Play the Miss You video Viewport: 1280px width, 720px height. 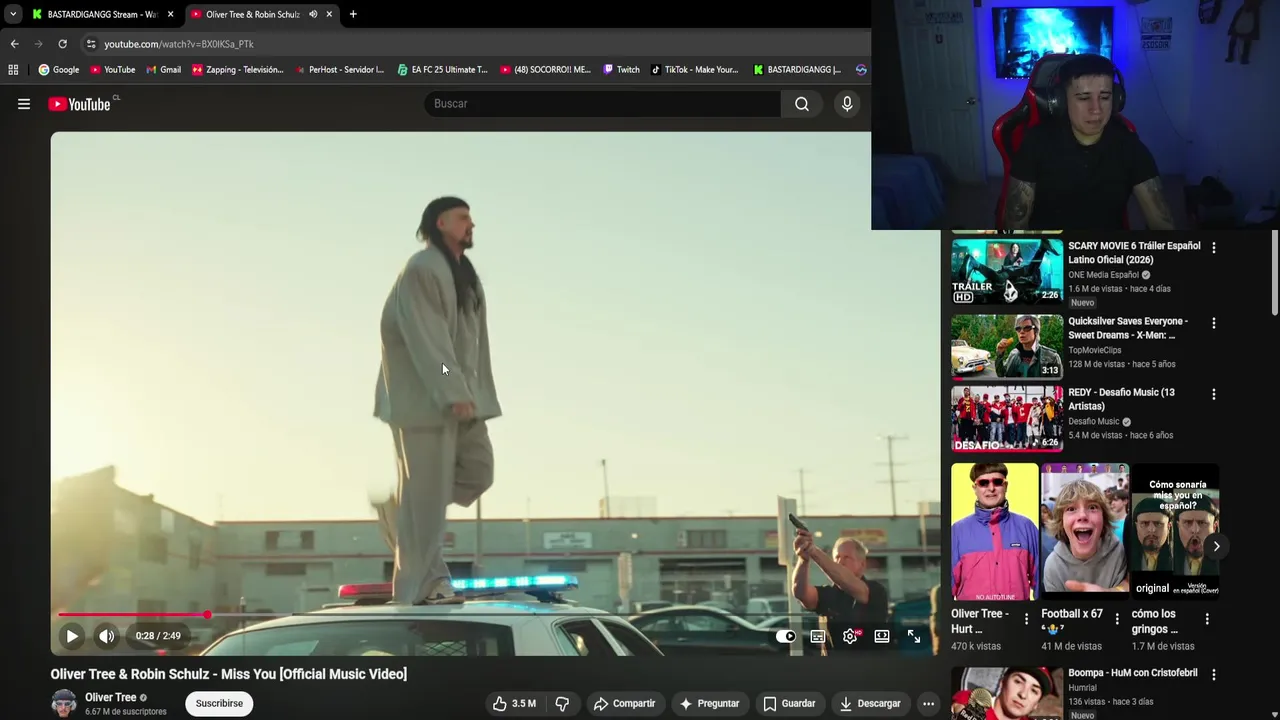point(72,636)
